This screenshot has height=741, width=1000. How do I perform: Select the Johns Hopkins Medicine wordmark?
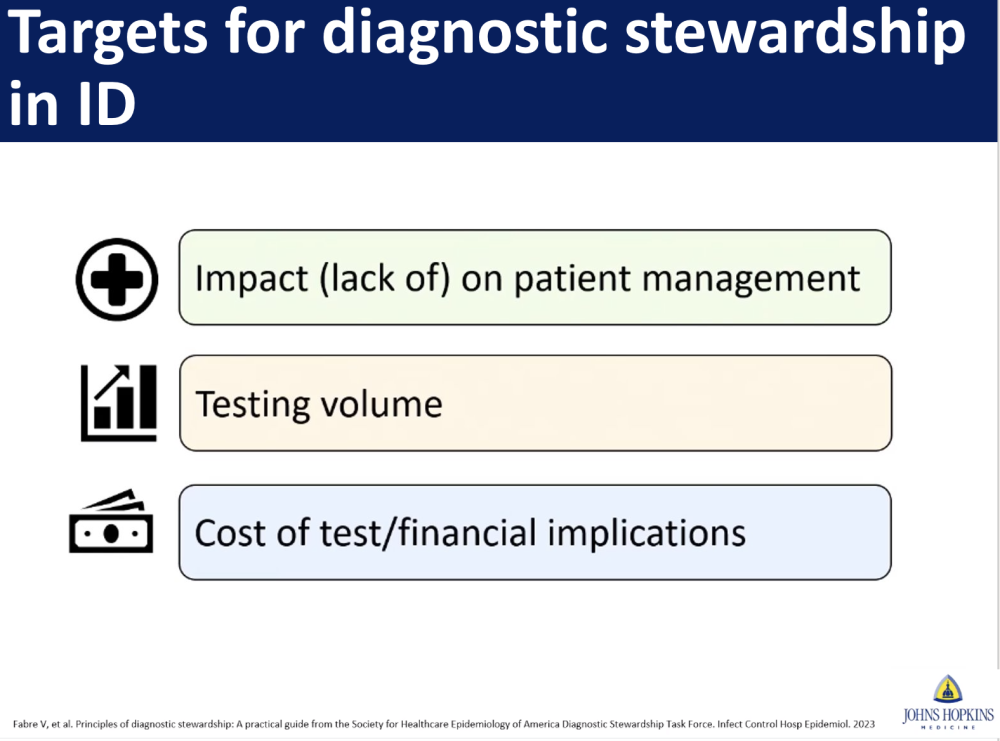(x=948, y=717)
